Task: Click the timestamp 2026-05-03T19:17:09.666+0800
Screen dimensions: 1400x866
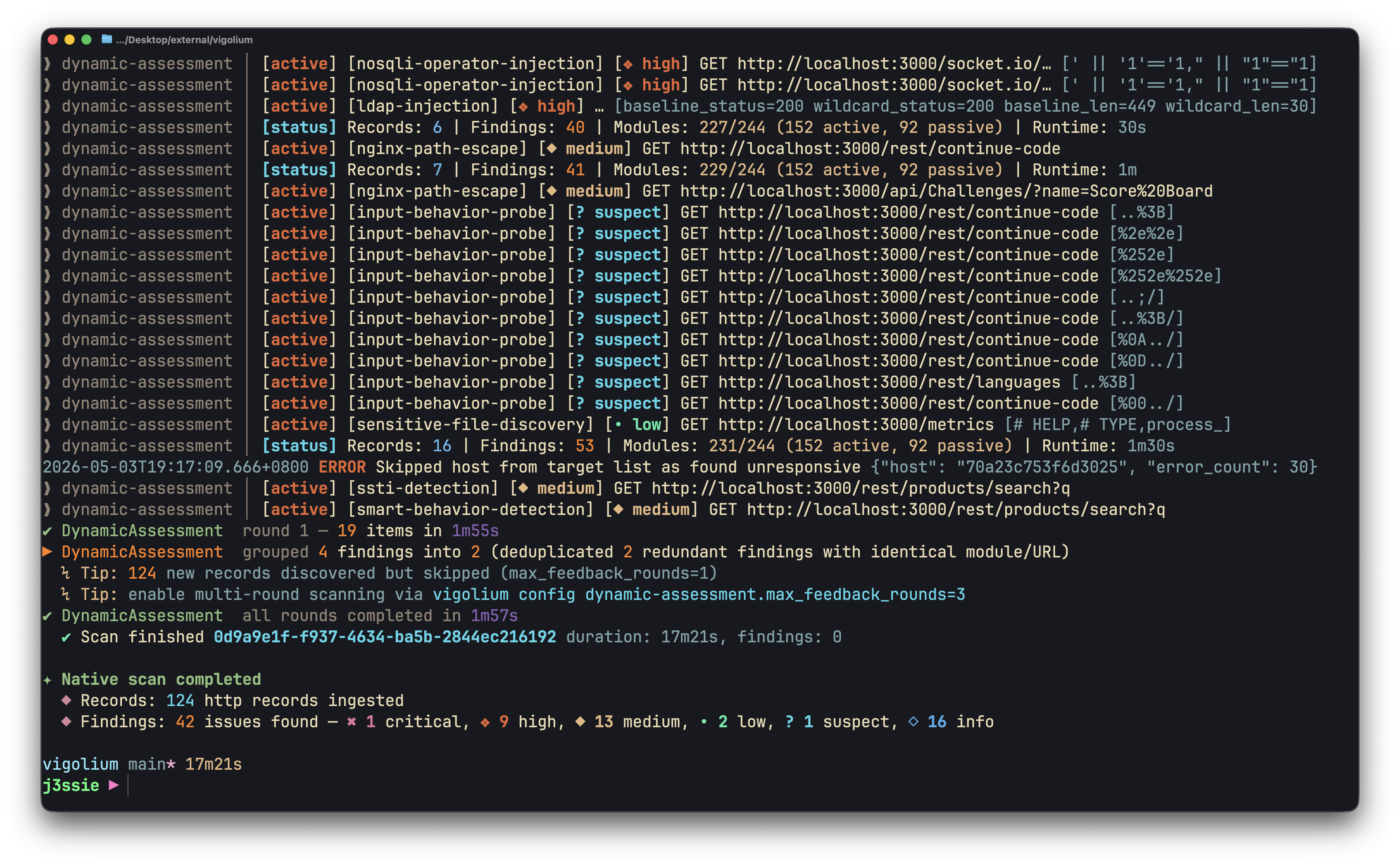Action: (176, 467)
